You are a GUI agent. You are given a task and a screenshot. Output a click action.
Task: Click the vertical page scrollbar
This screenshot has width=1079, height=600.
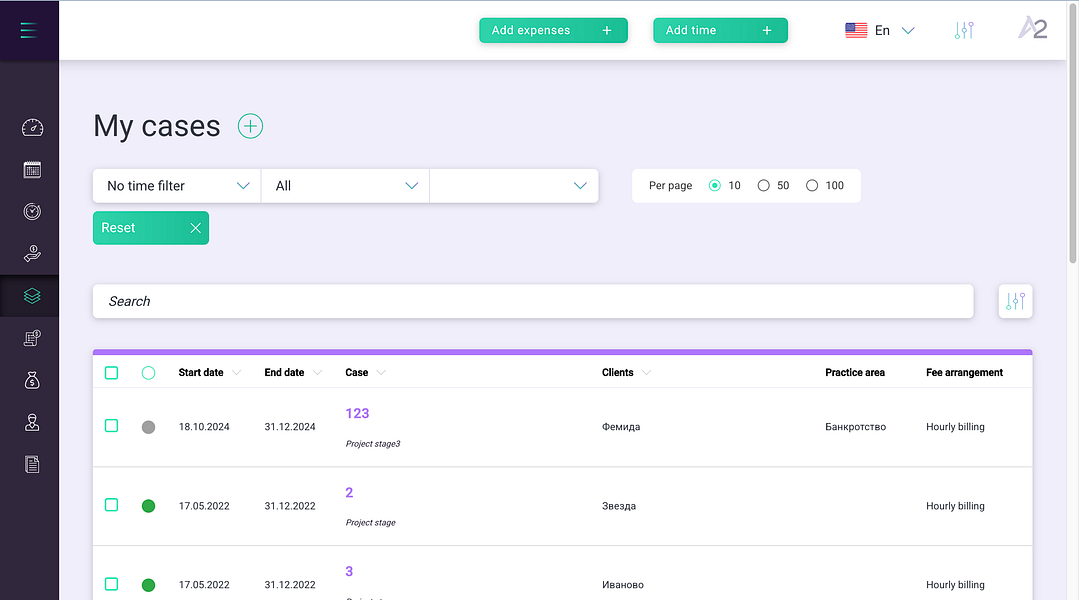click(x=1073, y=134)
